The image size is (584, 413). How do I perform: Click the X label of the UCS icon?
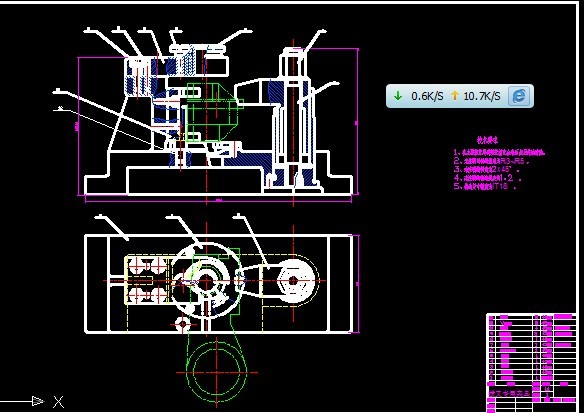click(58, 402)
